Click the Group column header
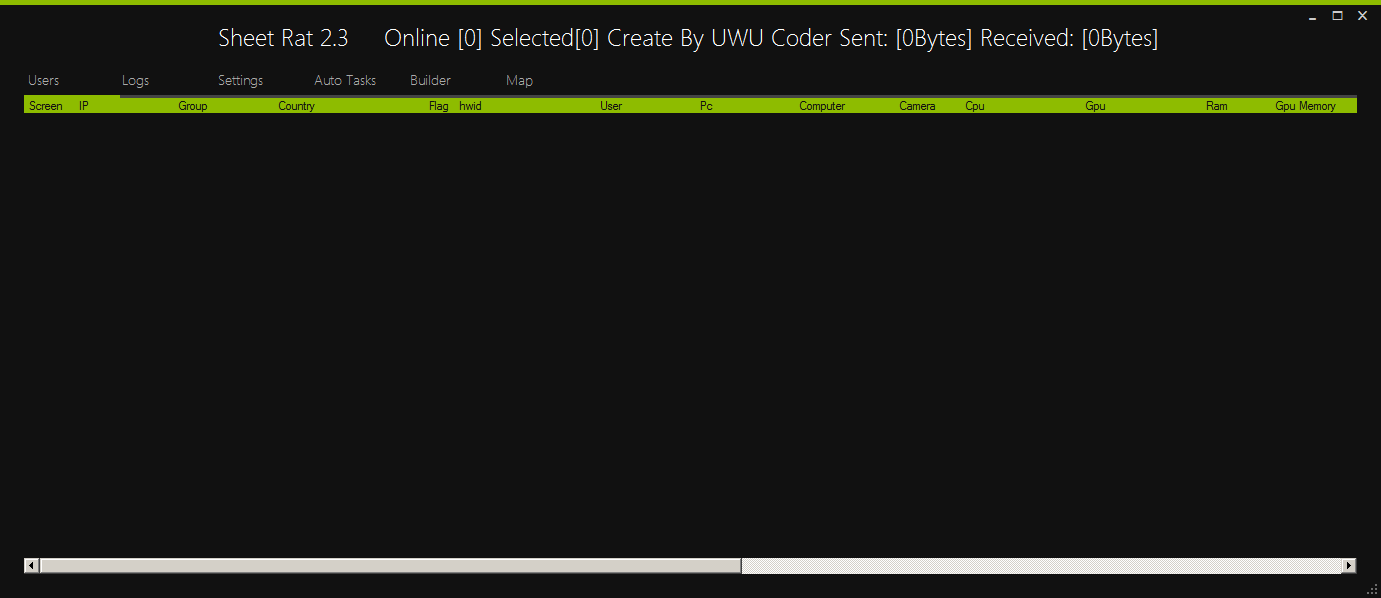1381x598 pixels. [x=193, y=106]
